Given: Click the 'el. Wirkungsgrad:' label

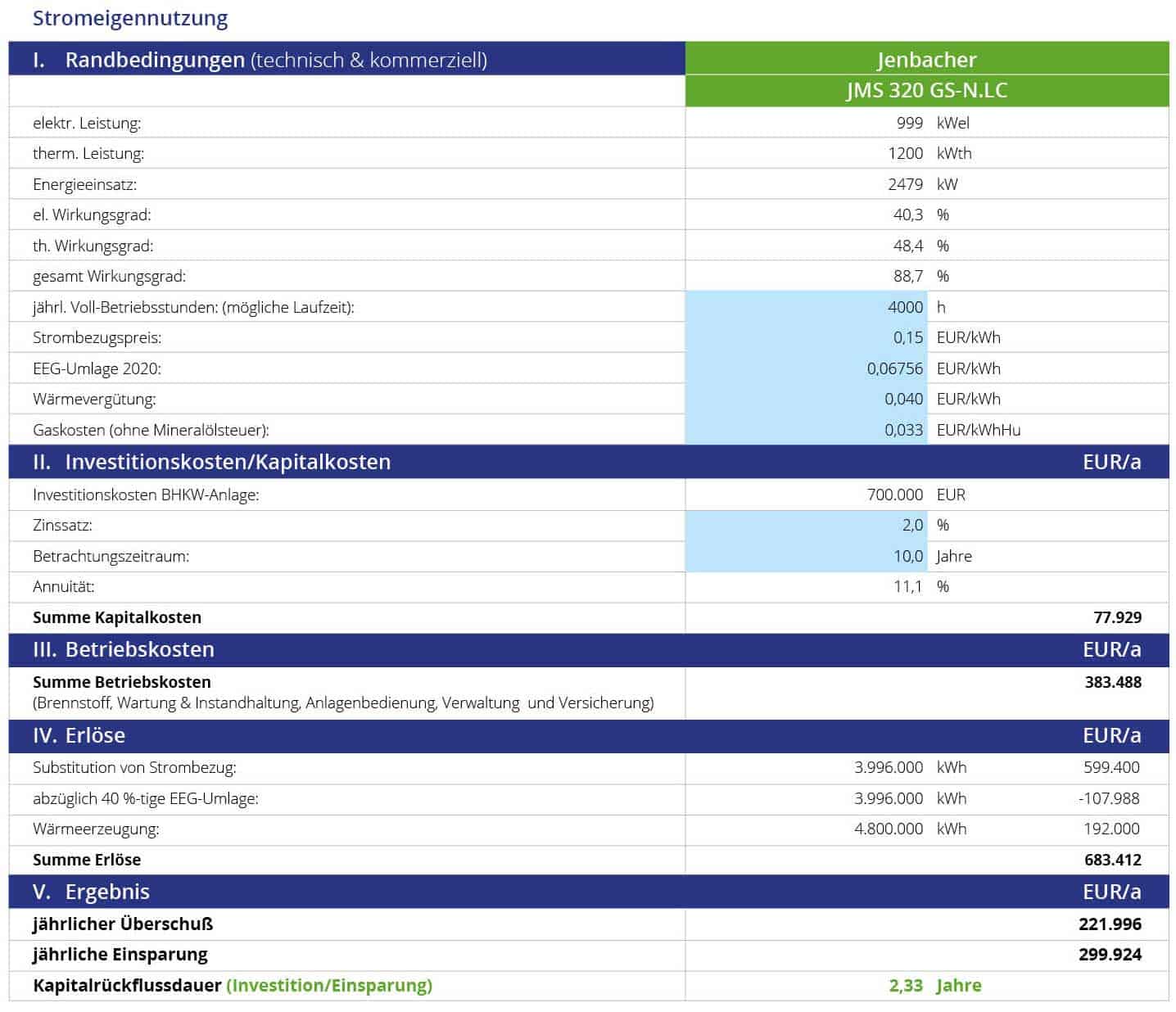Looking at the screenshot, I should [x=92, y=215].
